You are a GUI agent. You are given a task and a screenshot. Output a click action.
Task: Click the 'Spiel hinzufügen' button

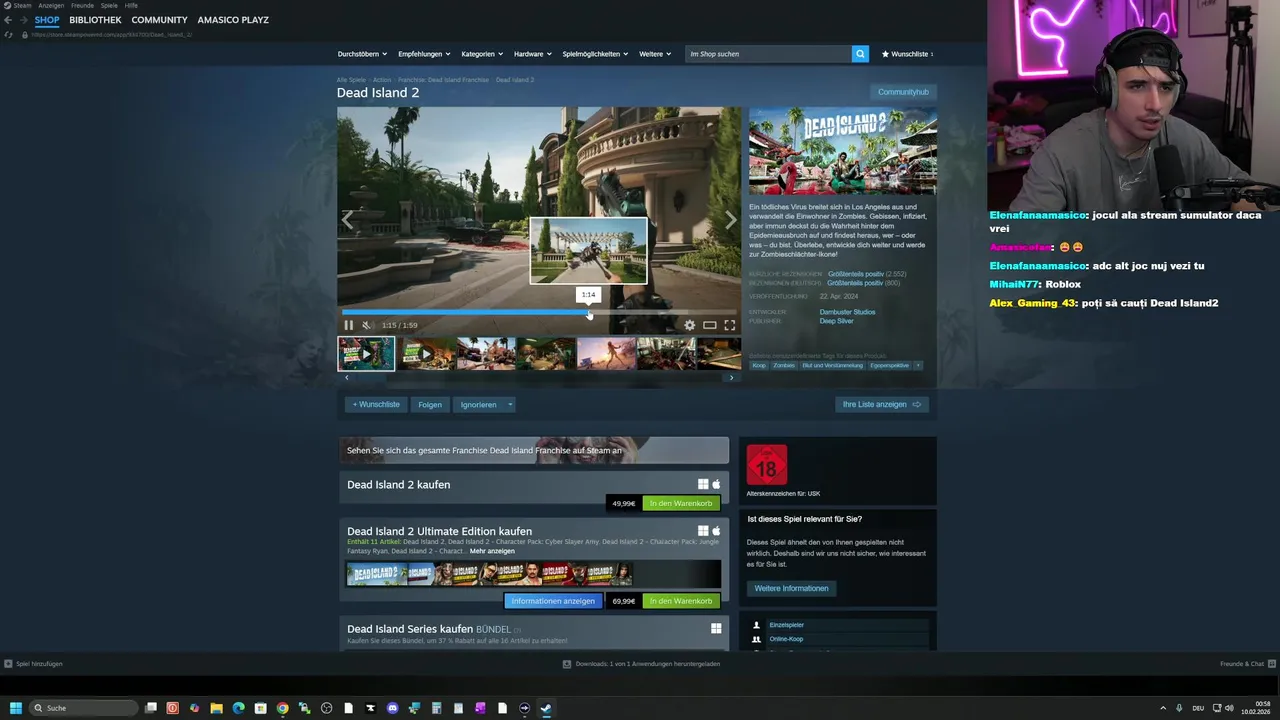(33, 664)
